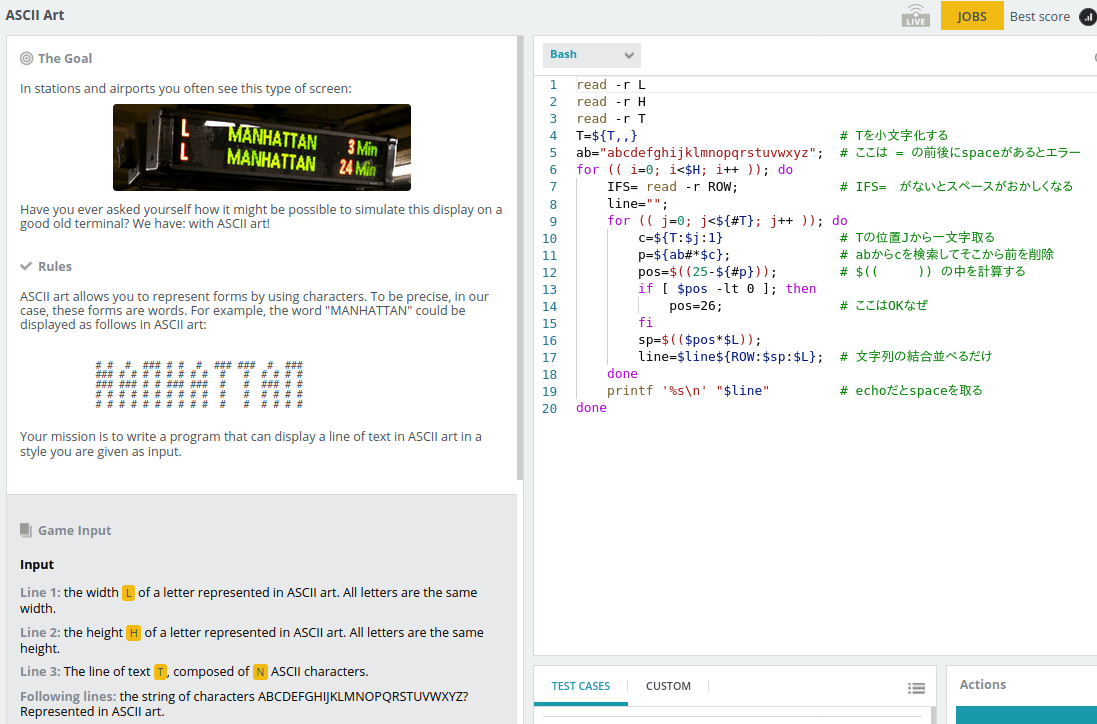Image resolution: width=1097 pixels, height=724 pixels.
Task: Click the problem statement panel scrollbar
Action: (x=519, y=258)
